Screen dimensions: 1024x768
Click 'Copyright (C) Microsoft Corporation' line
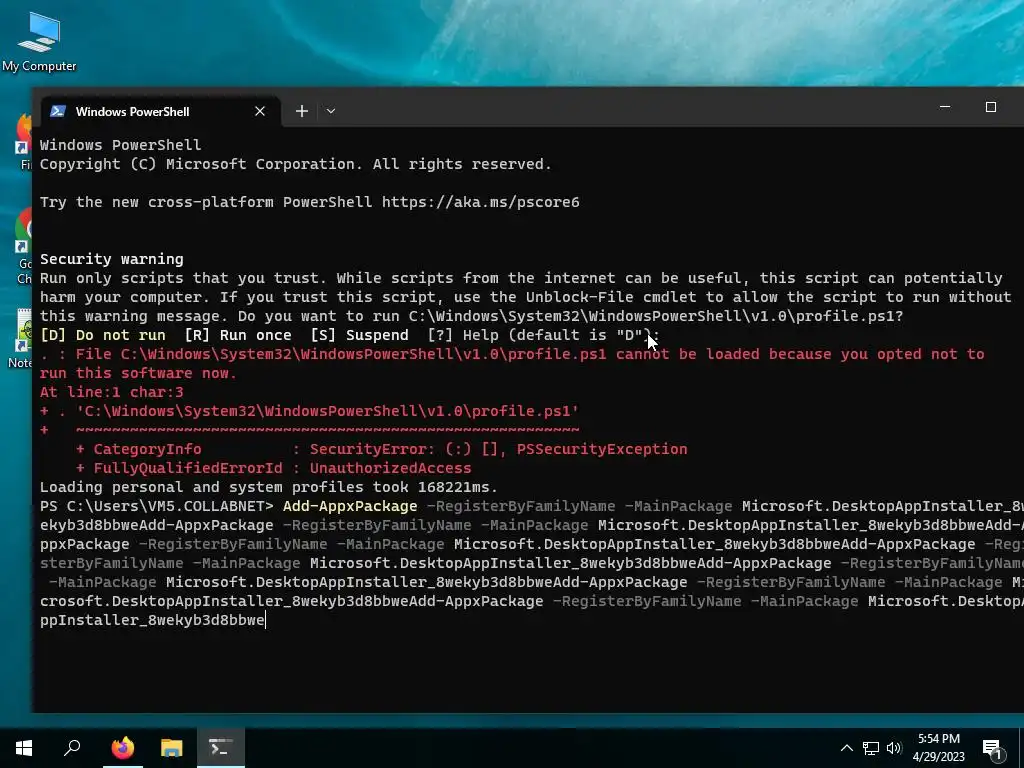[296, 164]
